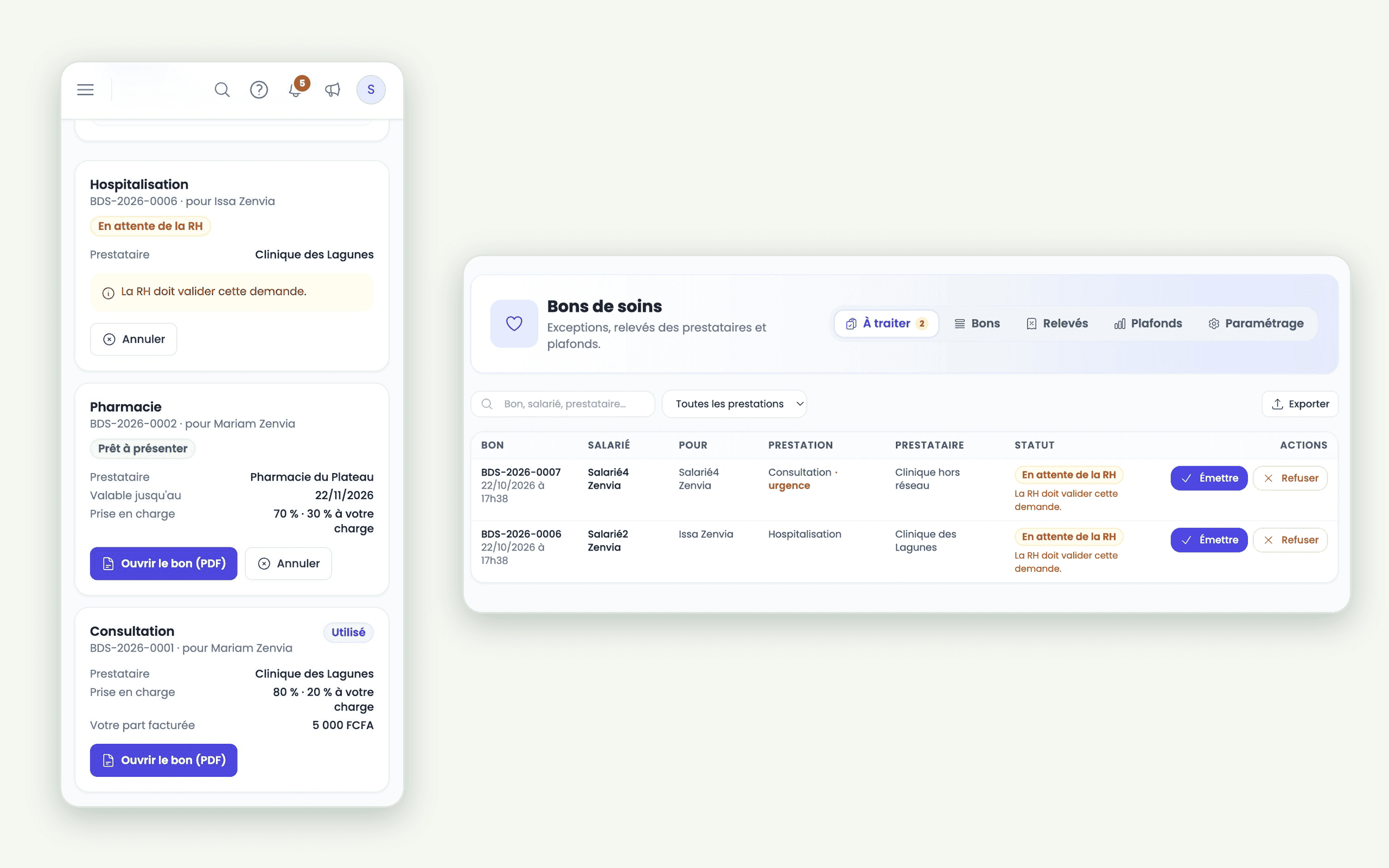Viewport: 1389px width, 868px height.
Task: Click the Bons de soins heading
Action: 604,307
